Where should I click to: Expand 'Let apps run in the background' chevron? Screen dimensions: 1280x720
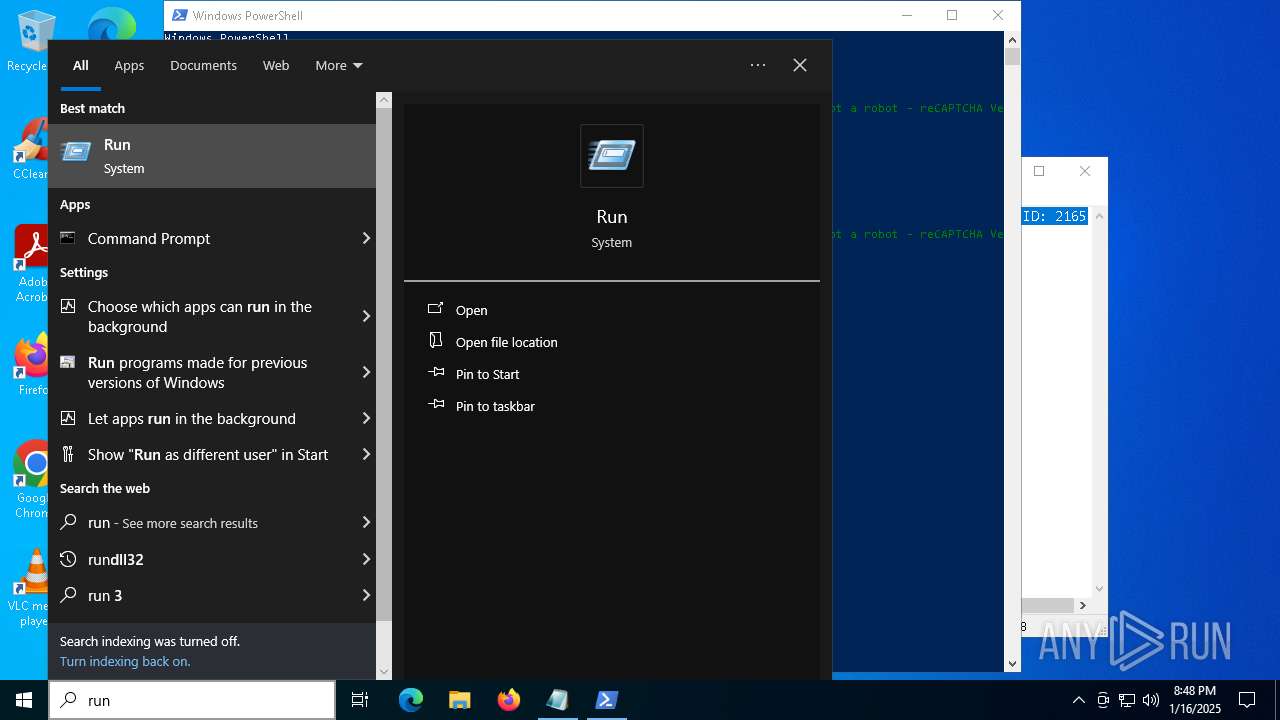coord(366,418)
